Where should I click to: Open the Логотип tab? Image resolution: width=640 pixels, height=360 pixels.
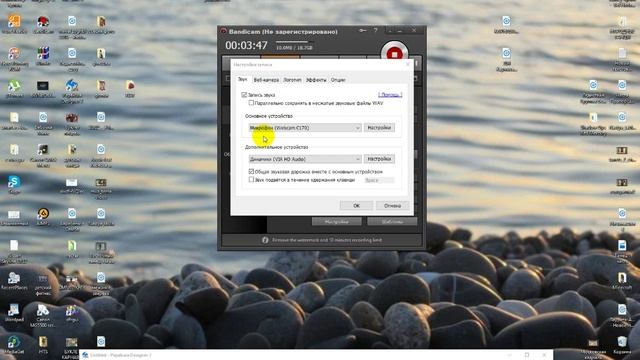(292, 80)
